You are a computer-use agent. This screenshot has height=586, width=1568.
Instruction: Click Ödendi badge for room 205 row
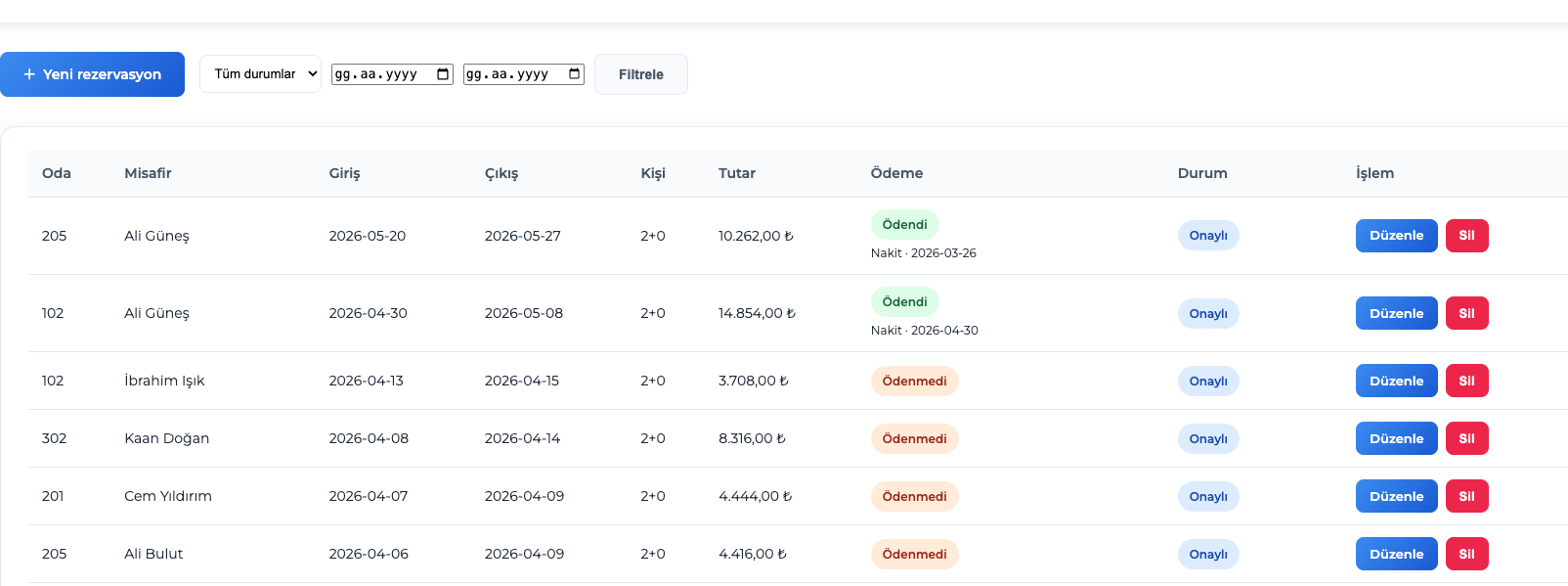[904, 225]
